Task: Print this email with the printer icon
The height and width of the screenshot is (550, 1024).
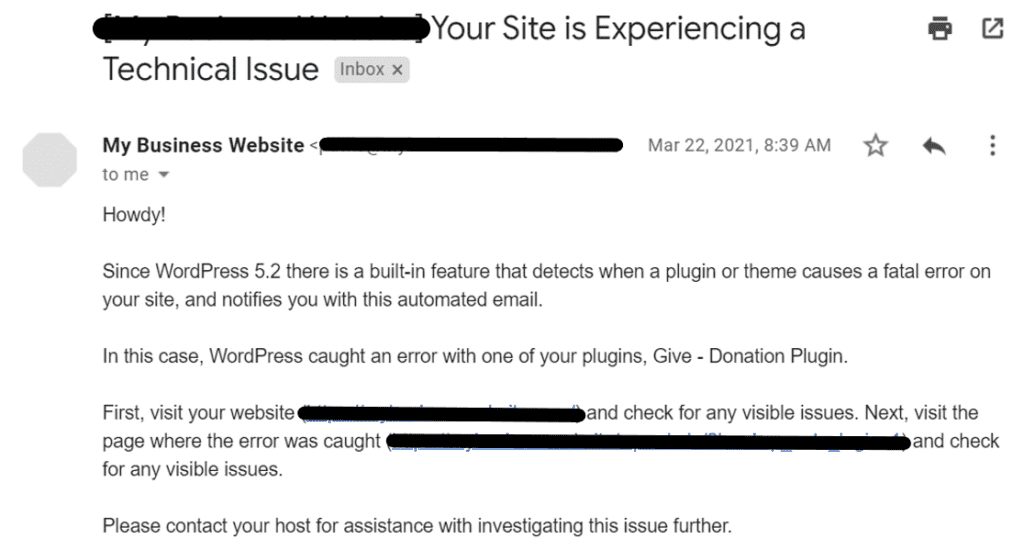Action: (x=940, y=29)
